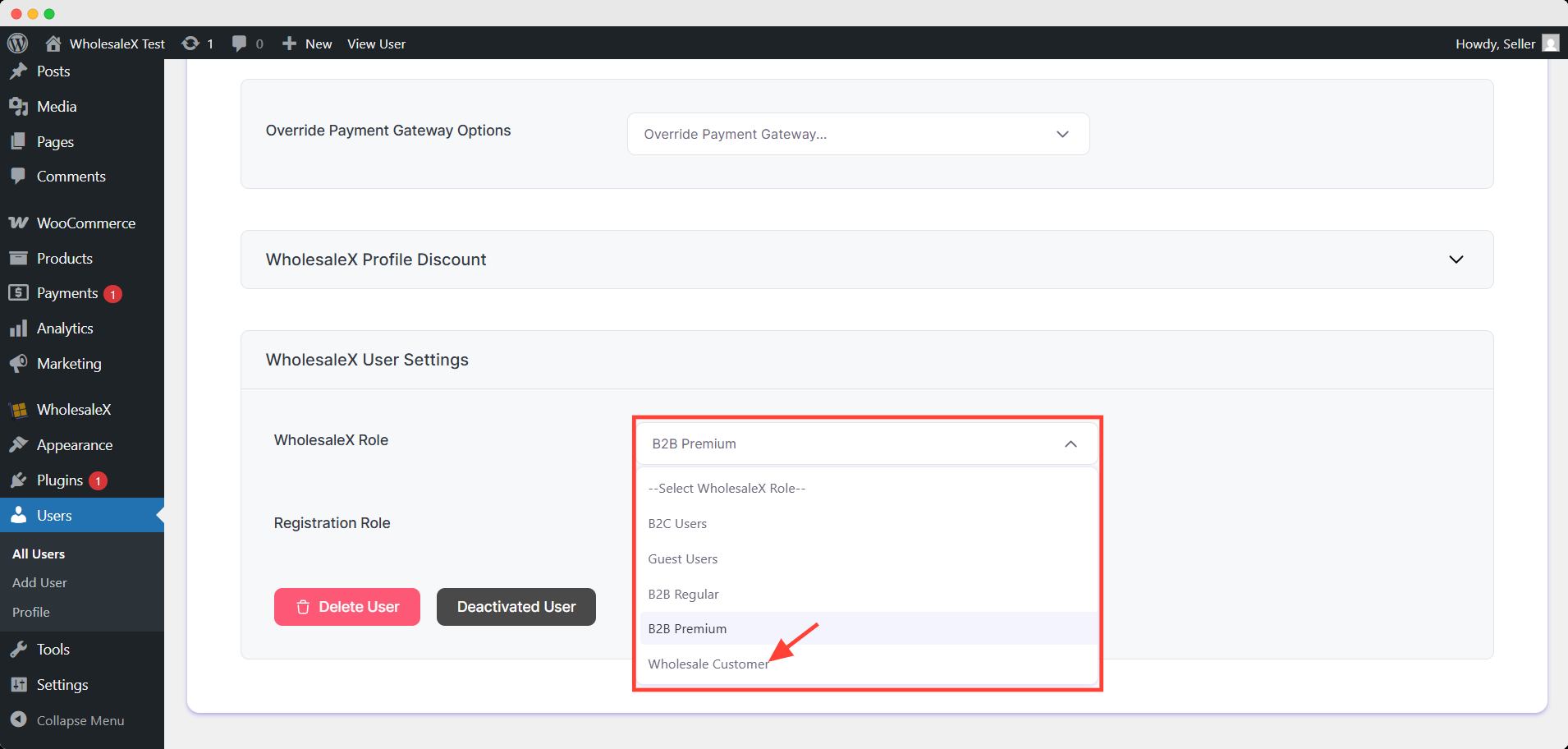
Task: Click the Delete User button
Action: (347, 607)
